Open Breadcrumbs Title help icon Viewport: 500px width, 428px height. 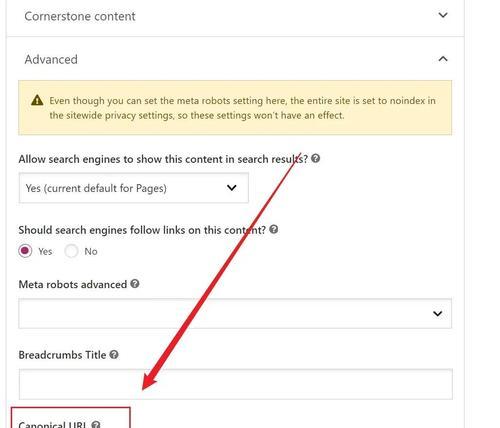tap(114, 354)
